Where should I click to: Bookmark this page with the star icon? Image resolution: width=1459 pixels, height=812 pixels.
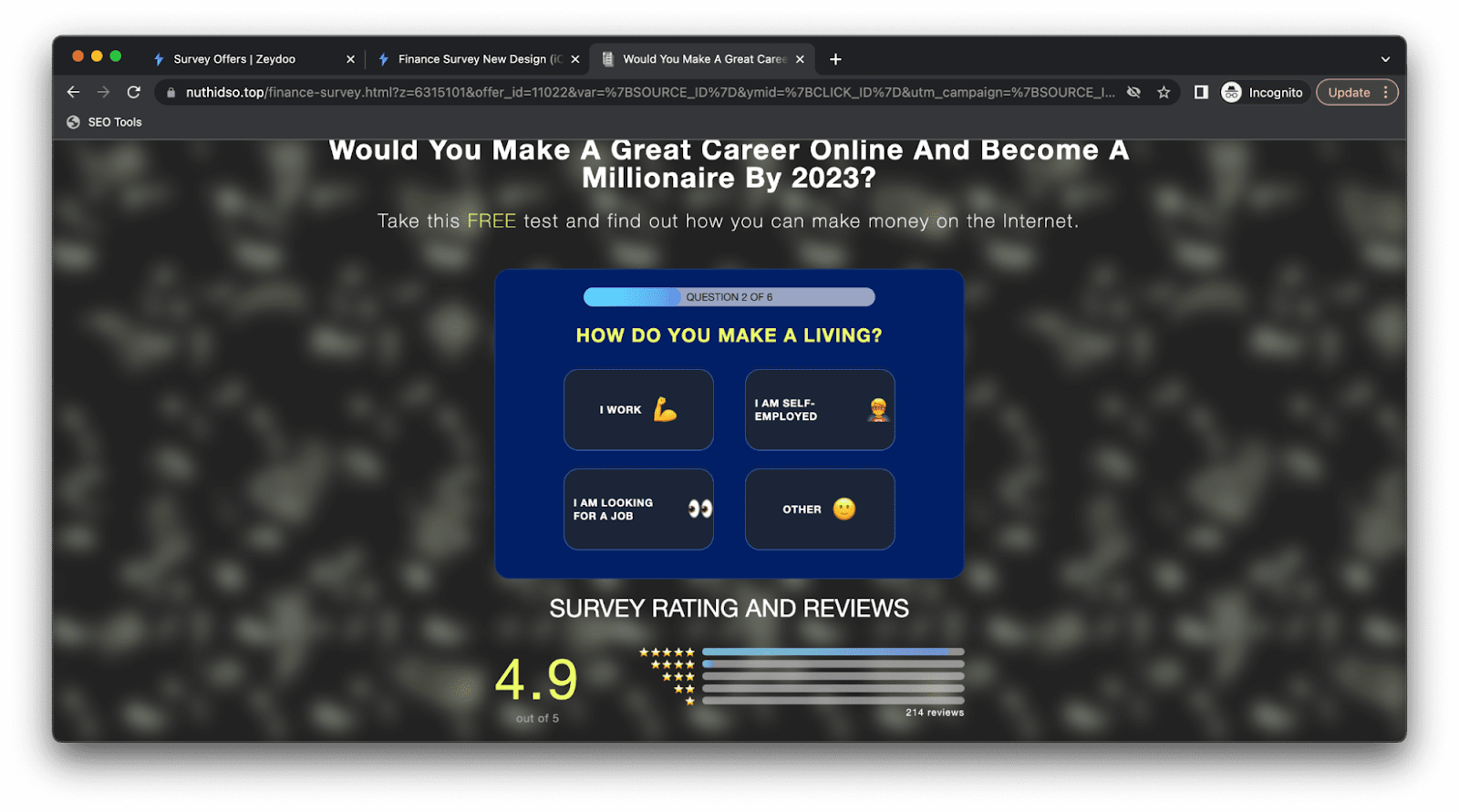(x=1164, y=92)
